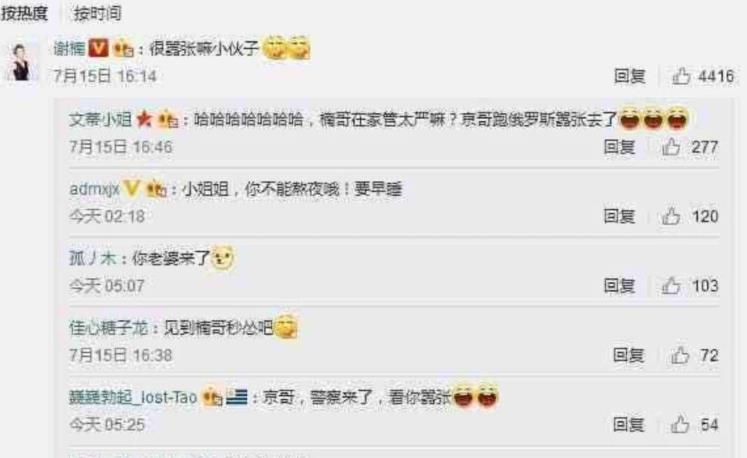Reply to admxjx's comment about staying up late
Image resolution: width=747 pixels, height=458 pixels.
point(619,216)
